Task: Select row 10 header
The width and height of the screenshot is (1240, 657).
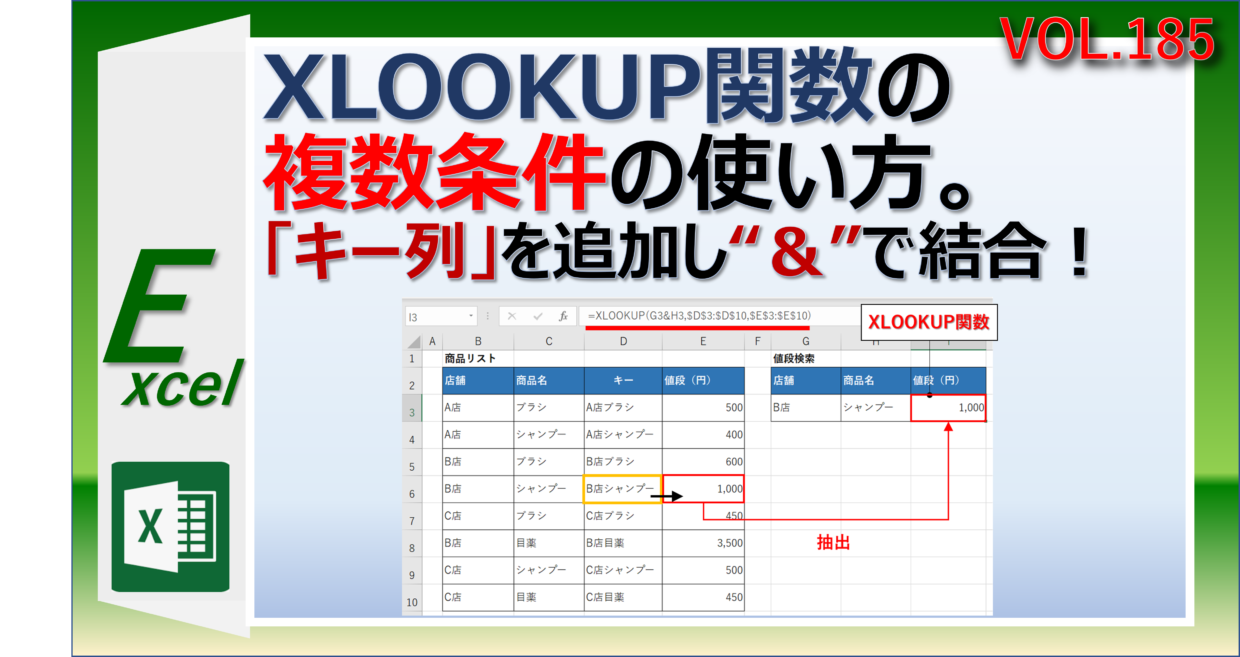Action: [x=413, y=598]
